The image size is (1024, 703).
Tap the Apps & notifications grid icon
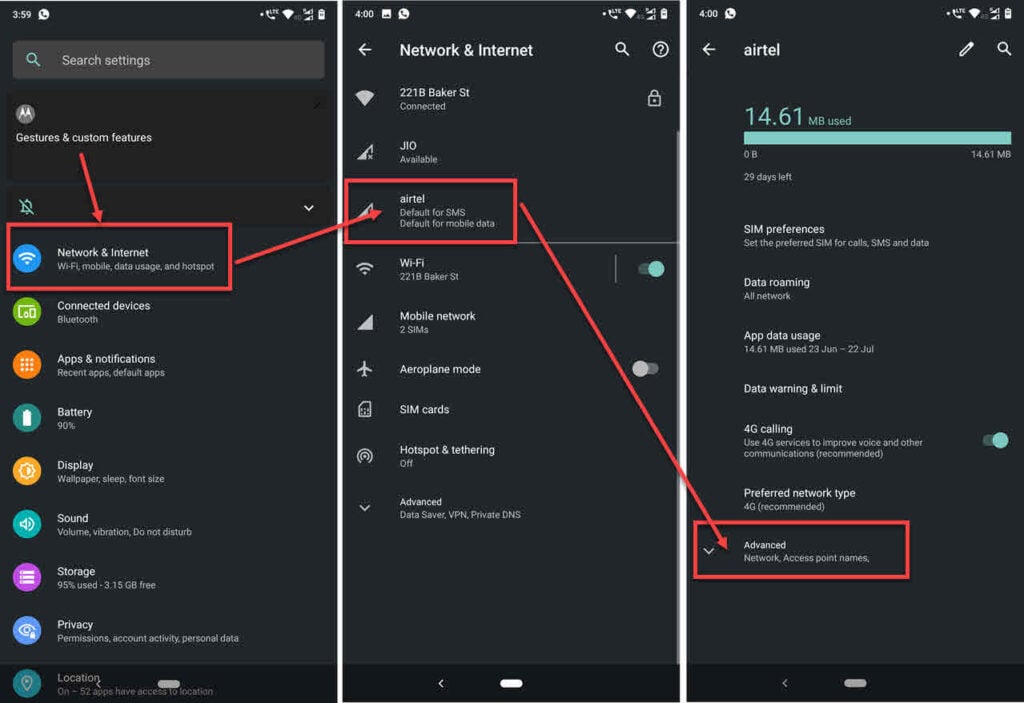point(27,365)
